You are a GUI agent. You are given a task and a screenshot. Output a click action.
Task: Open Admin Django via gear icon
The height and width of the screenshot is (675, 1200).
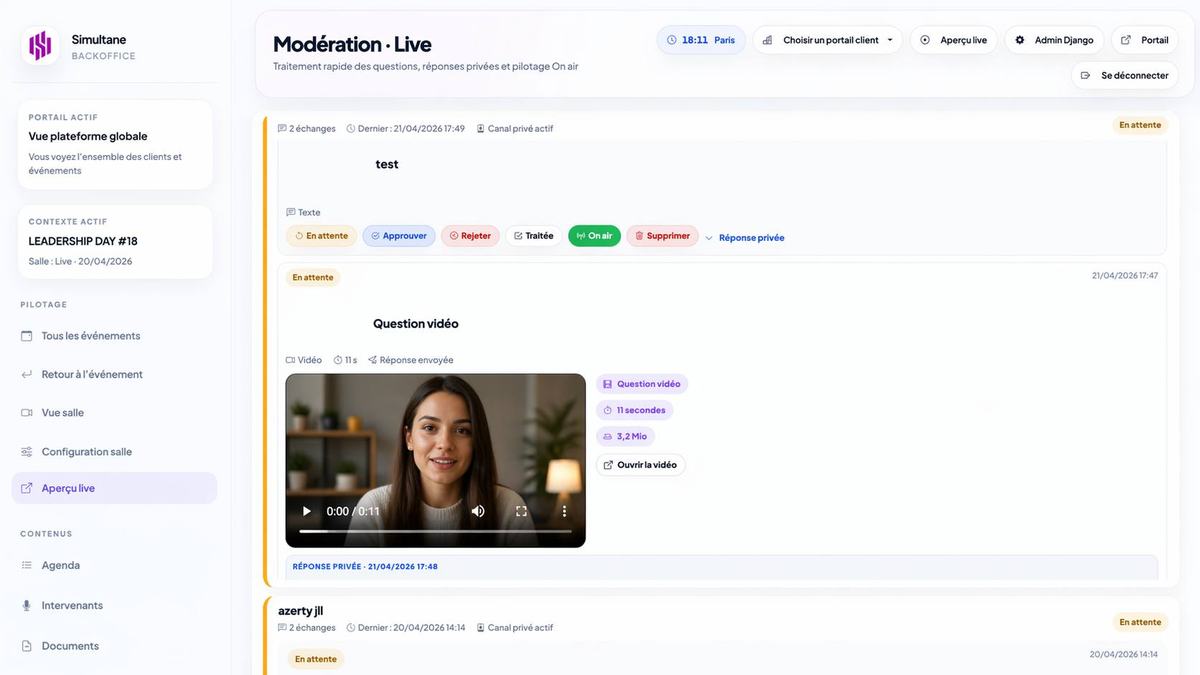pyautogui.click(x=1054, y=40)
